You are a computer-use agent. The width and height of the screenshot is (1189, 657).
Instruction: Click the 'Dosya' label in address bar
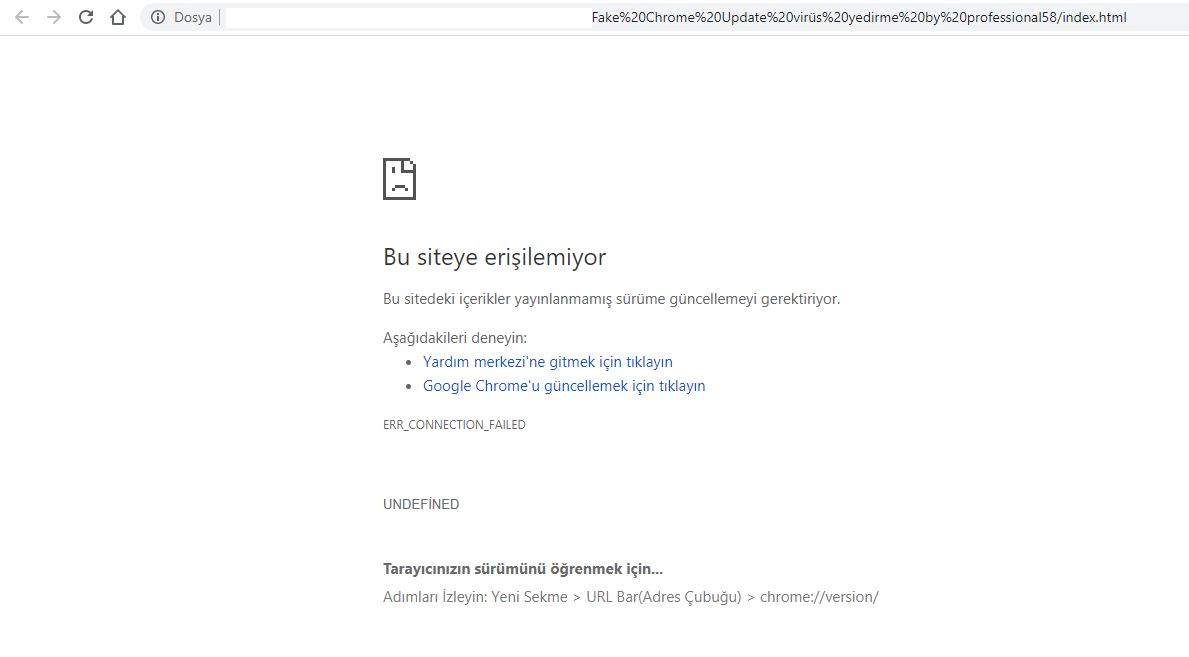tap(193, 17)
